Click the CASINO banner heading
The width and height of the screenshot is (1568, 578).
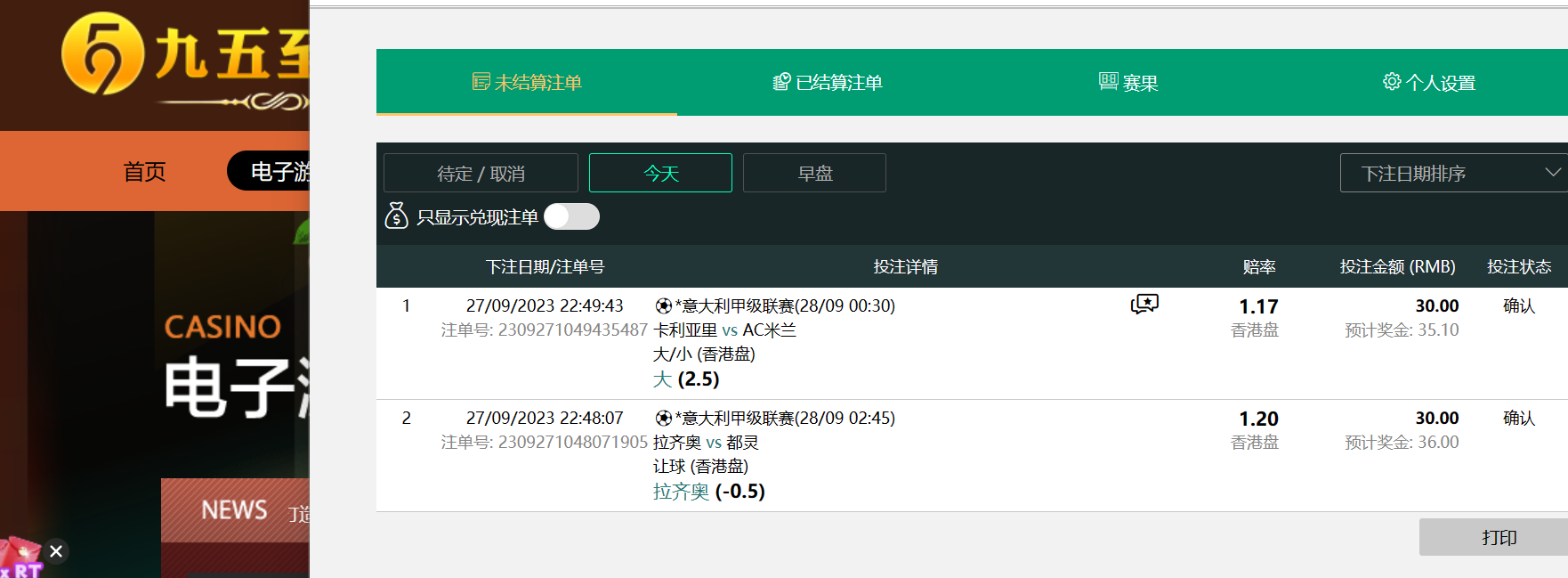click(x=222, y=327)
